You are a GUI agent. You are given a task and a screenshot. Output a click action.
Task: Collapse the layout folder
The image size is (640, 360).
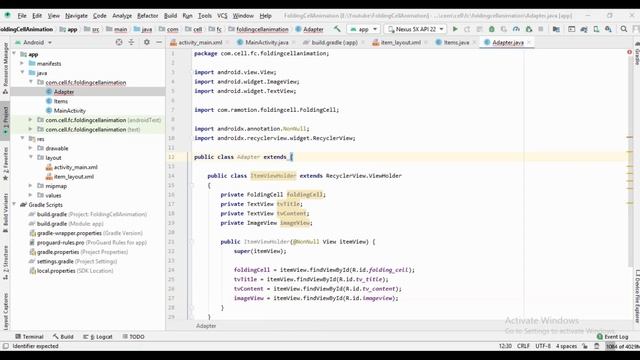coord(31,158)
